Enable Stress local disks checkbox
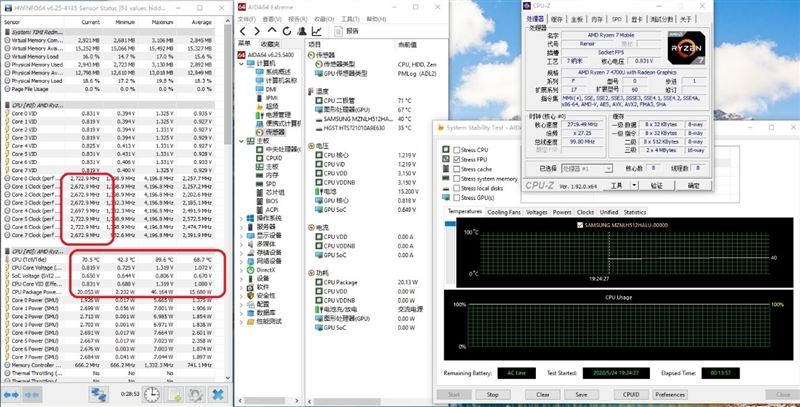Screen dimensions: 800x407 coord(457,188)
